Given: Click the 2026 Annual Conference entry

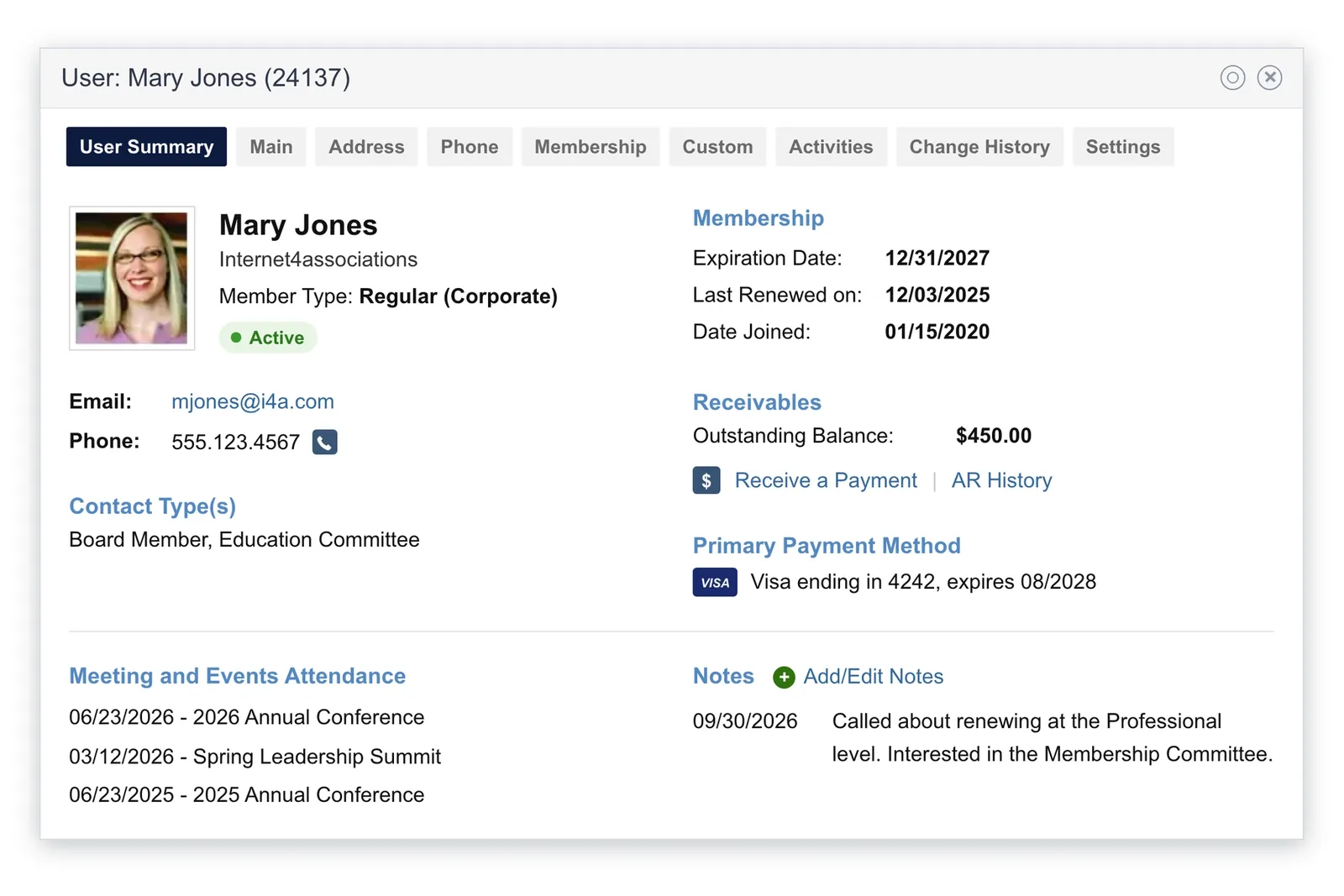Looking at the screenshot, I should pos(247,717).
